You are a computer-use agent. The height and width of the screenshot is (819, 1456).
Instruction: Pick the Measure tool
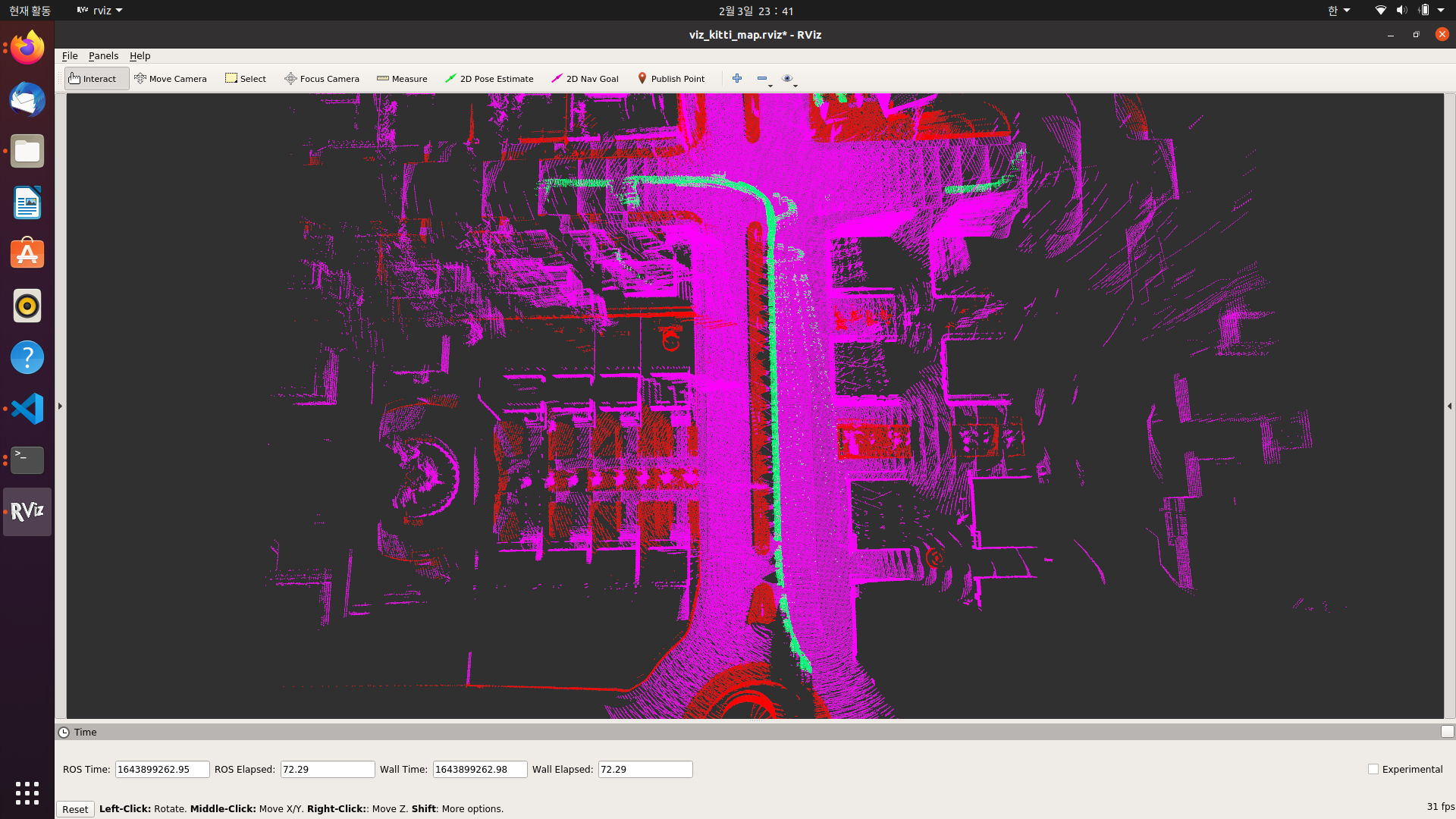point(402,79)
